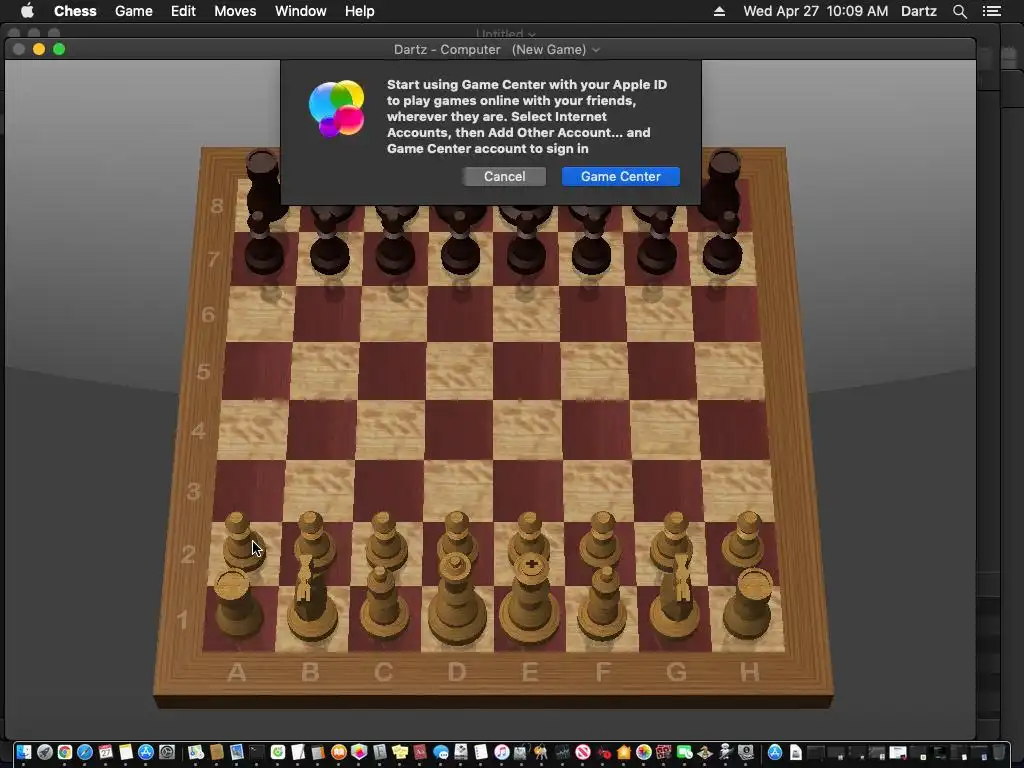This screenshot has width=1024, height=768.
Task: Open the Edit menu
Action: pyautogui.click(x=183, y=11)
